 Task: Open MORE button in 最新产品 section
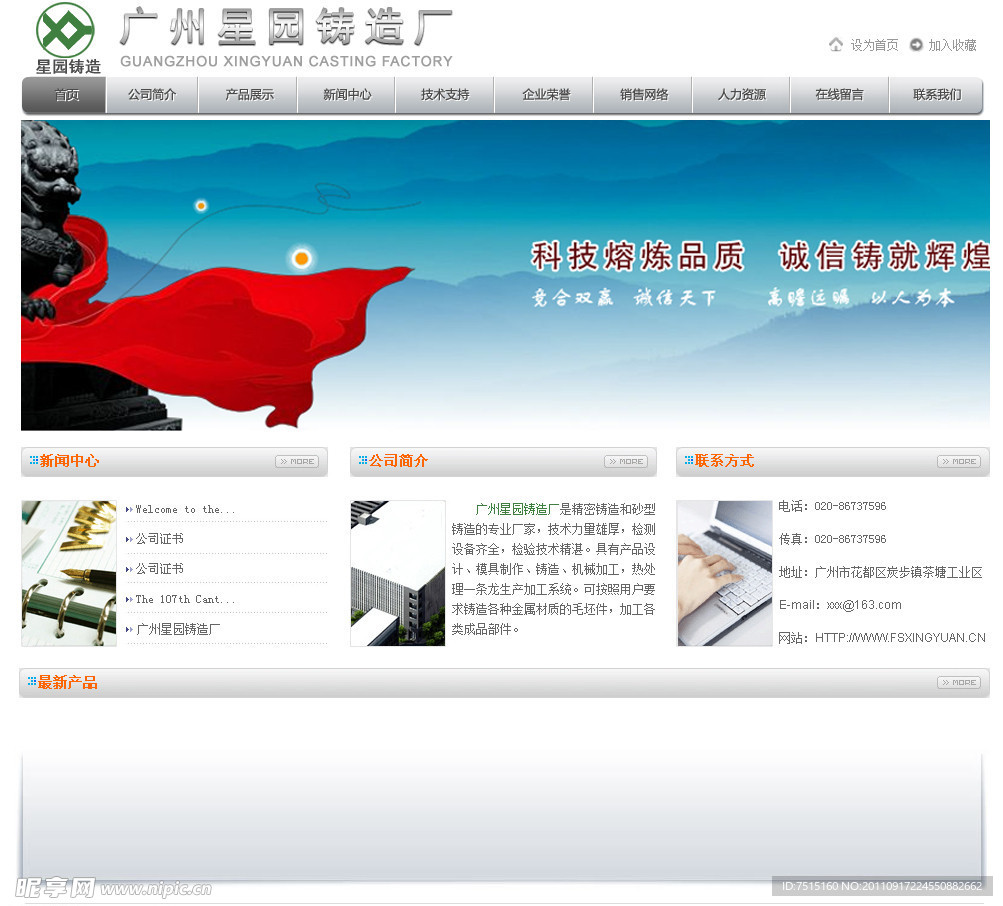[958, 683]
